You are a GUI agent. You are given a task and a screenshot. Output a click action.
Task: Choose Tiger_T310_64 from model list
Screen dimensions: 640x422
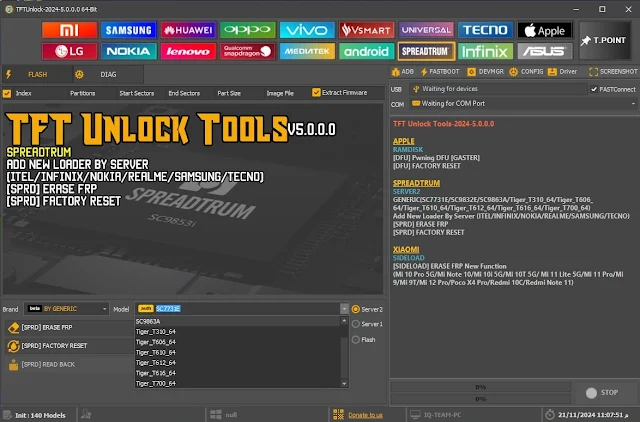click(x=238, y=332)
